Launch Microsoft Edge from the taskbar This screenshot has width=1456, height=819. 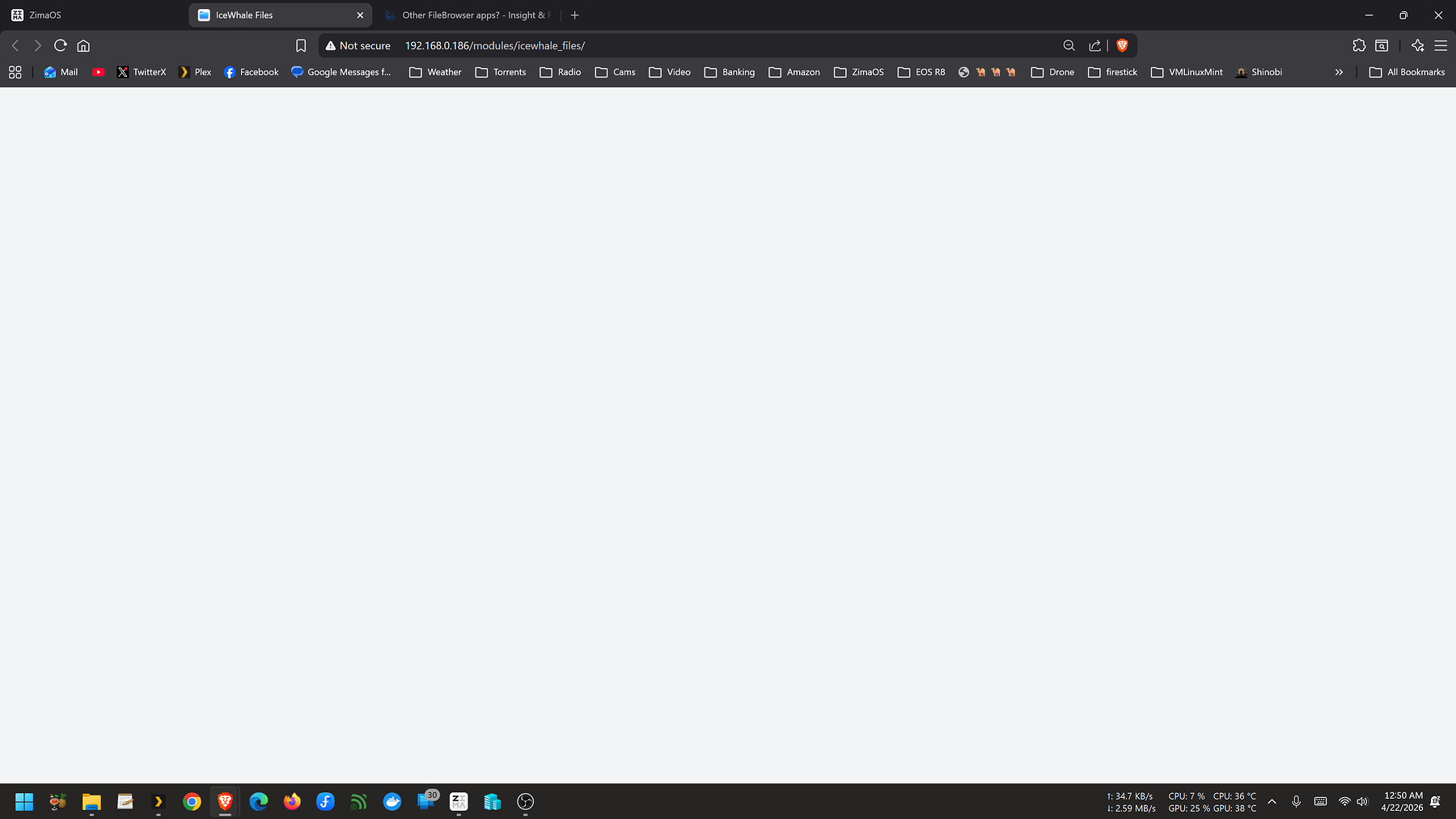tap(259, 802)
